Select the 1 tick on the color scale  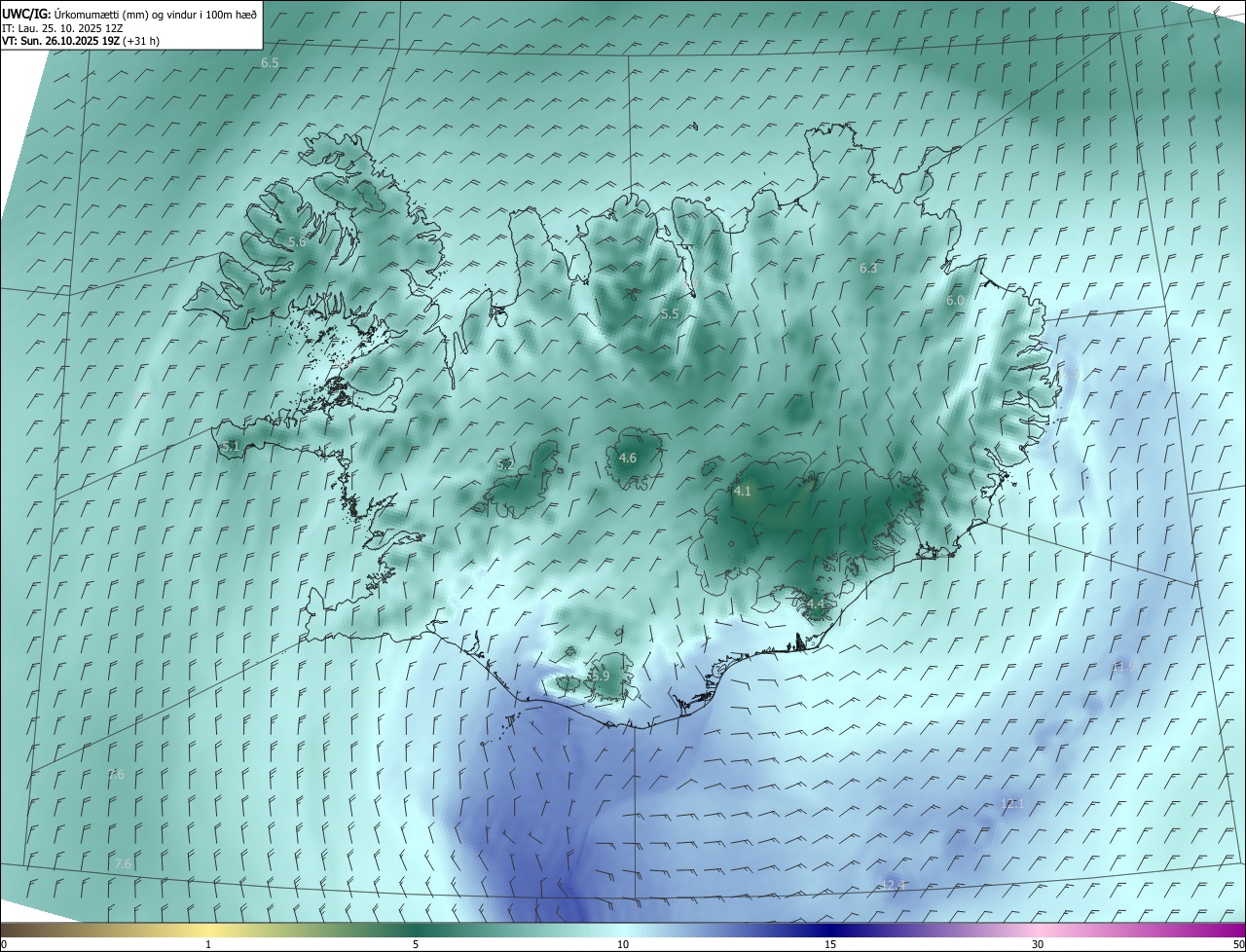(208, 944)
